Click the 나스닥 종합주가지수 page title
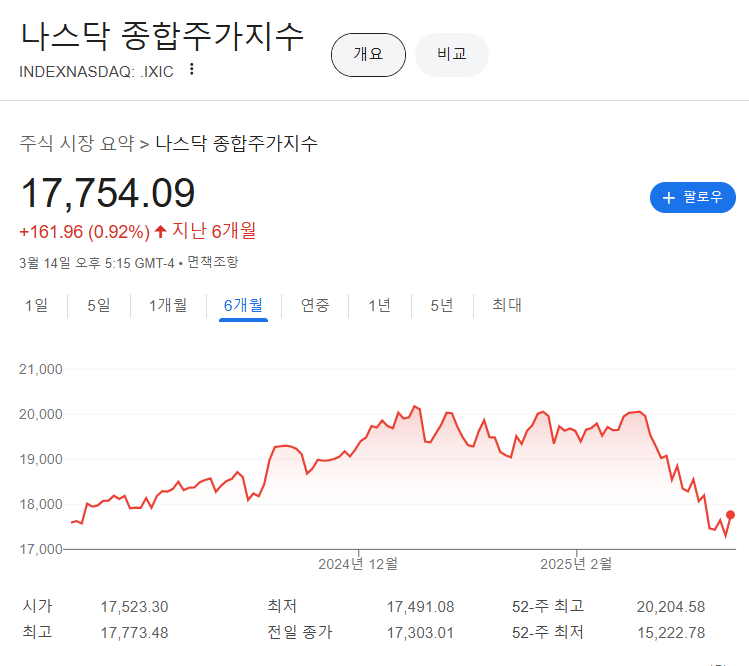Screen dimensions: 749x666 [x=162, y=36]
